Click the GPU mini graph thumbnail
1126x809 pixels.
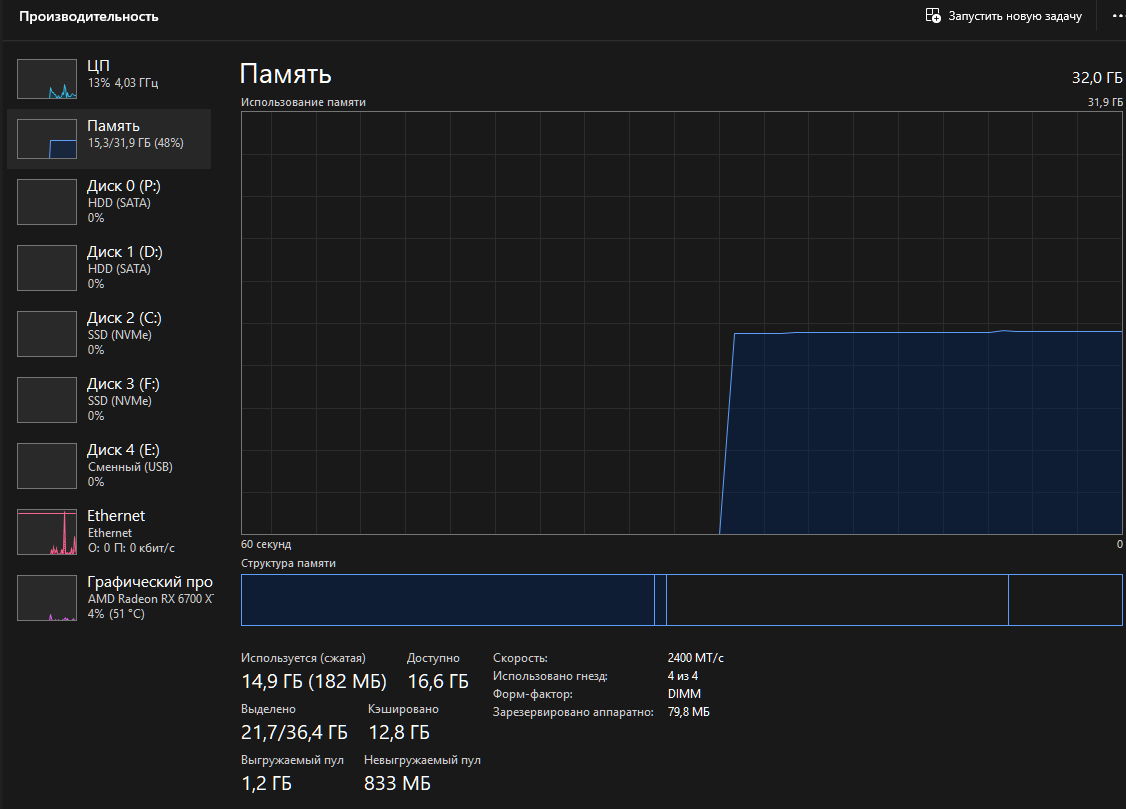(x=47, y=598)
